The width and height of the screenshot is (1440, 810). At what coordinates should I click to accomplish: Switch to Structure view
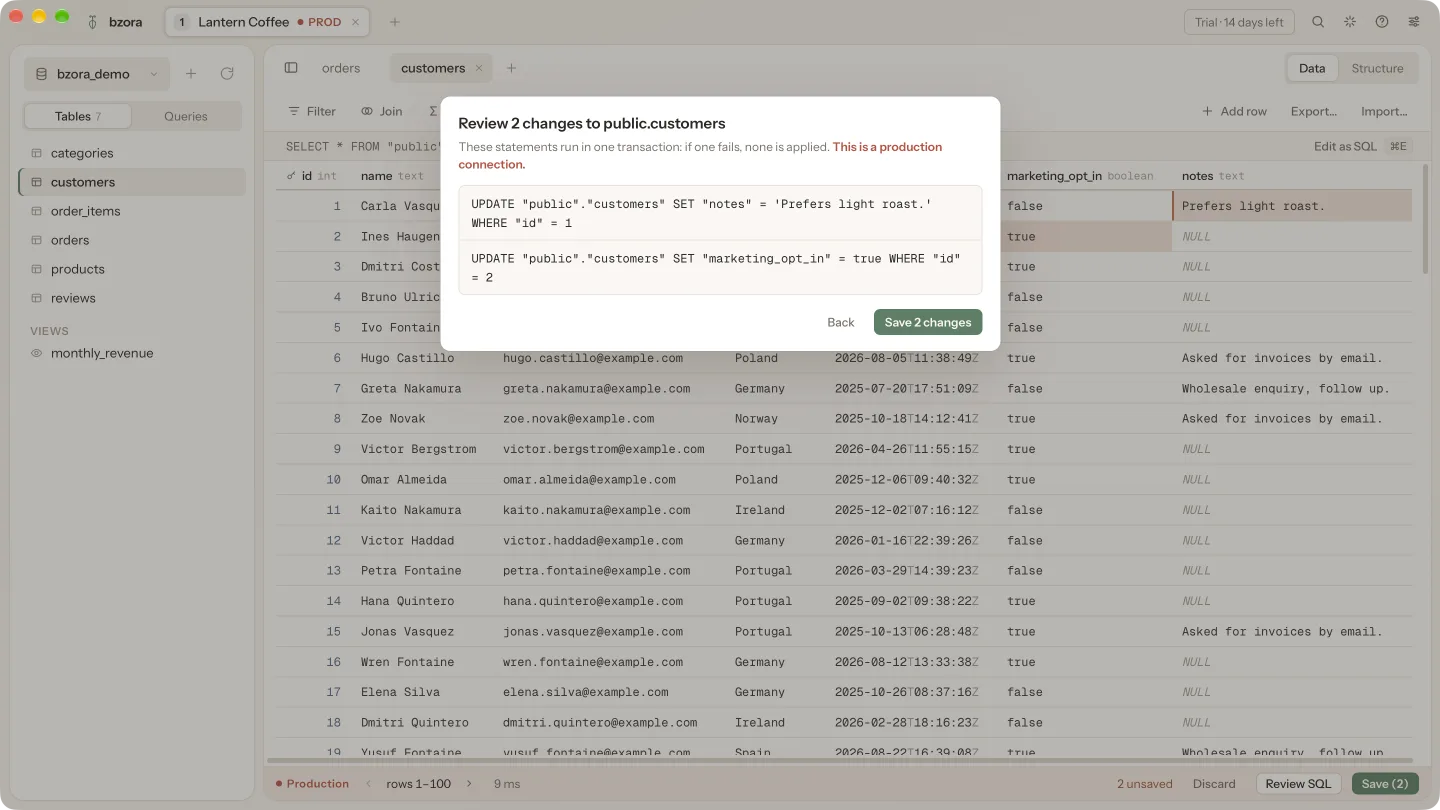pyautogui.click(x=1377, y=68)
